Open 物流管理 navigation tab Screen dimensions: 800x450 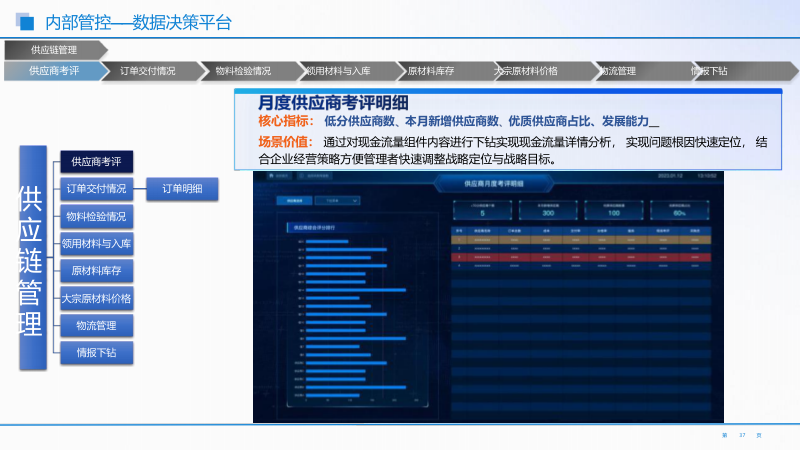(617, 71)
